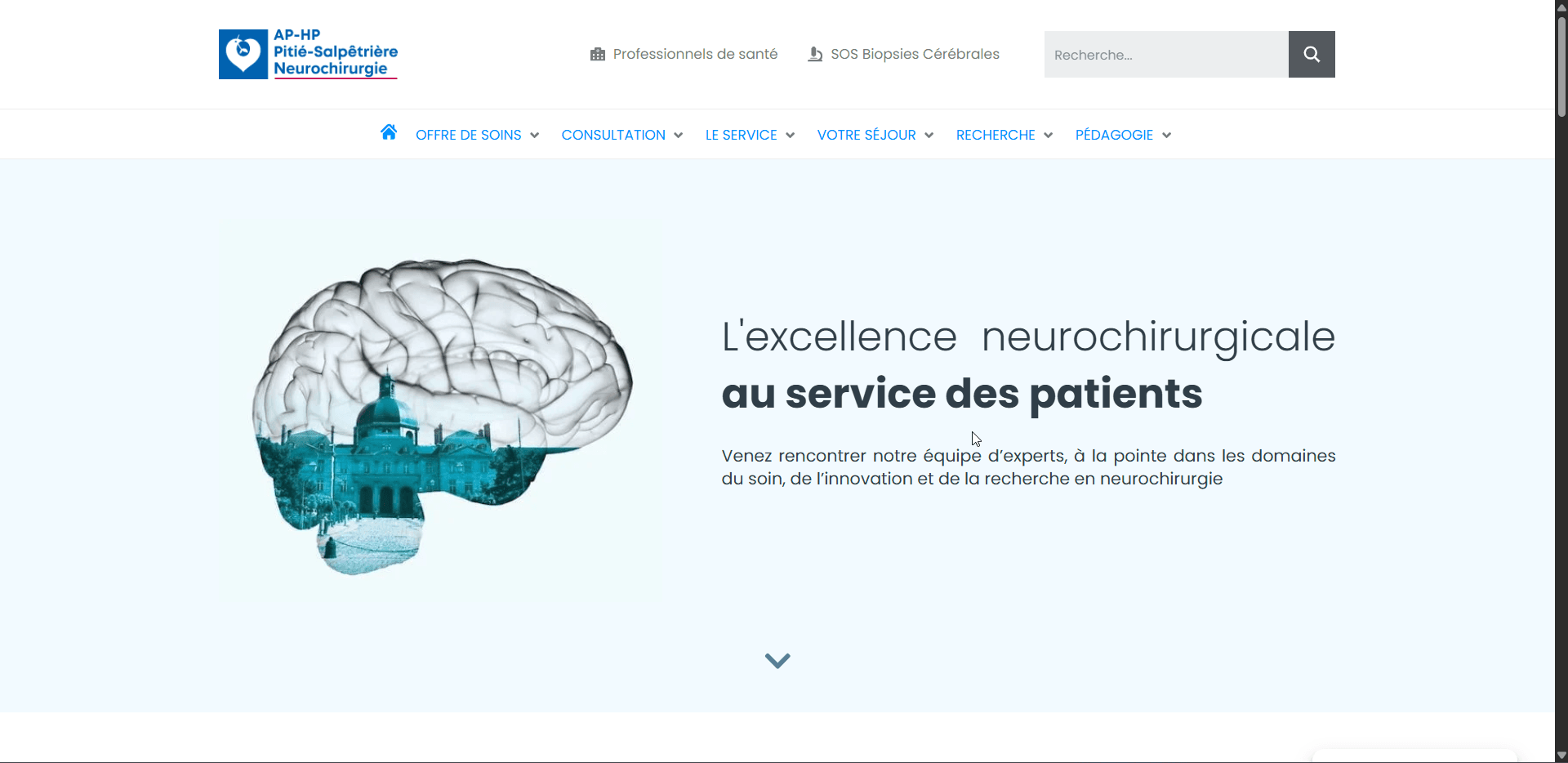This screenshot has height=763, width=1568.
Task: Click the magnifying glass search button
Action: click(1312, 54)
